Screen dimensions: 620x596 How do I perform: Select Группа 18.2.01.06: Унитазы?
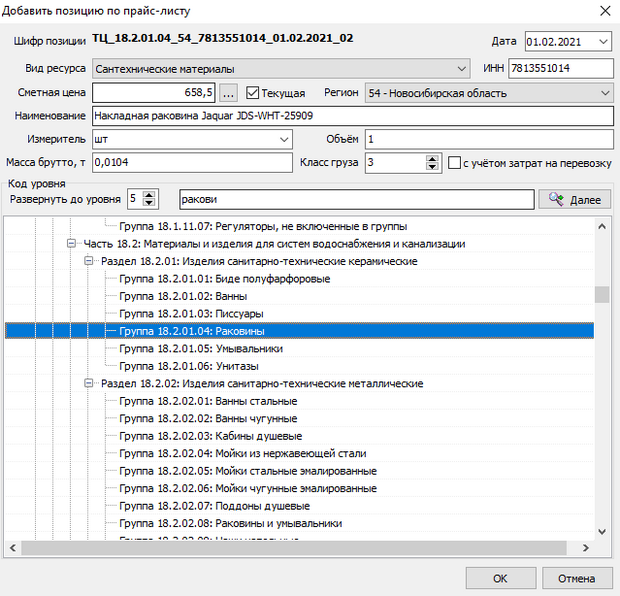(189, 366)
